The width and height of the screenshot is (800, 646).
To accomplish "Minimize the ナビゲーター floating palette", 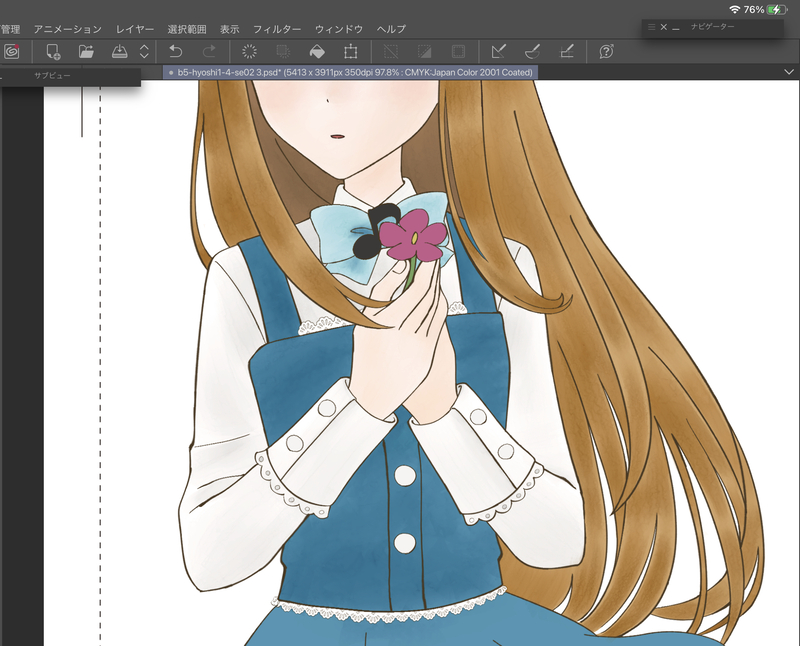I will (x=676, y=27).
